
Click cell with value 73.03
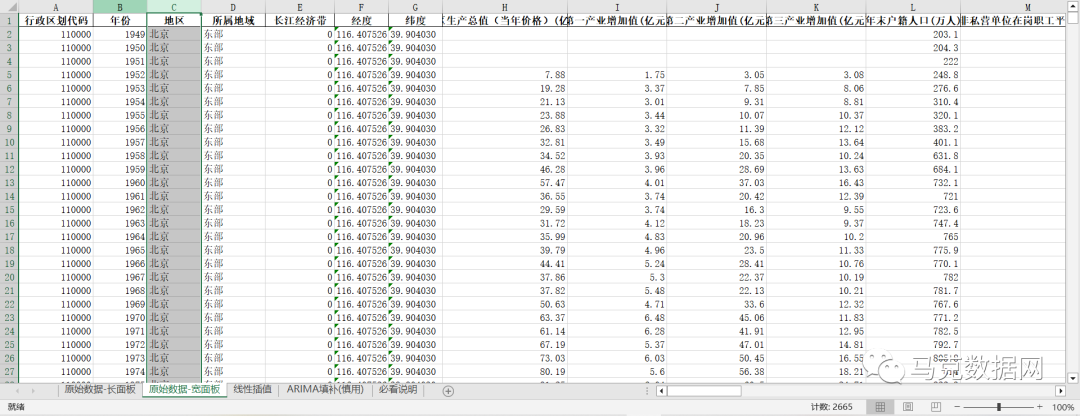tap(505, 358)
